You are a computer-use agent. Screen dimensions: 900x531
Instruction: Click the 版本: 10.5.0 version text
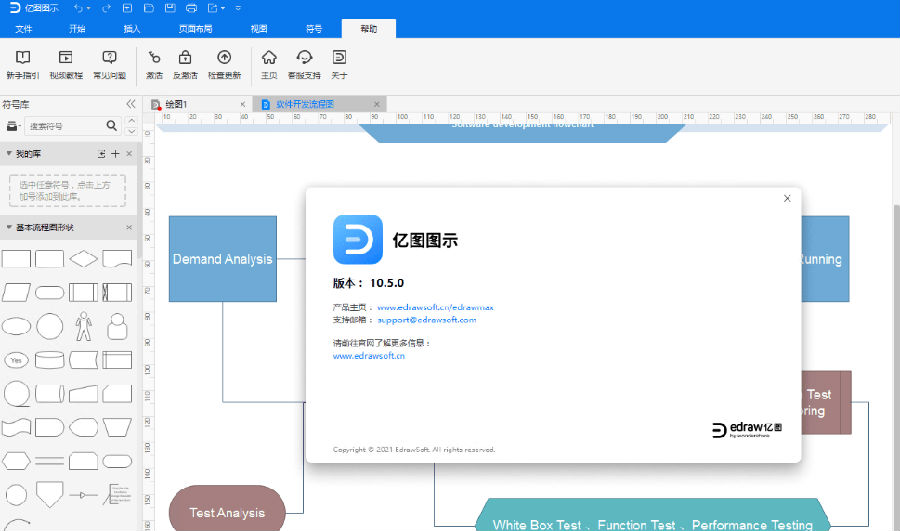tap(368, 283)
